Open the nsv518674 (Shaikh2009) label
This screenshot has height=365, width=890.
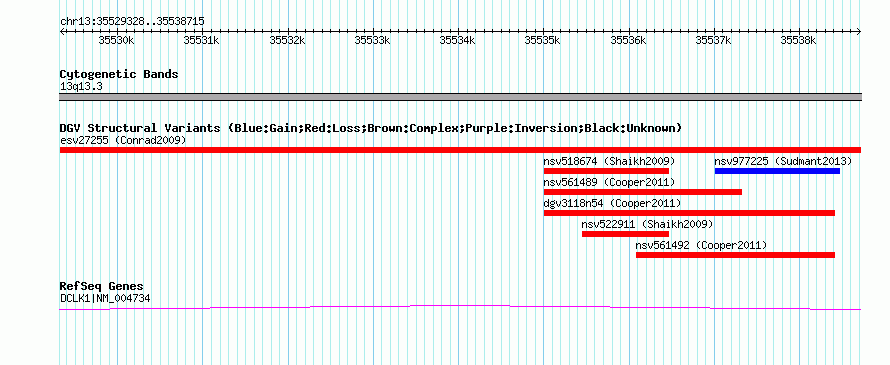point(609,161)
